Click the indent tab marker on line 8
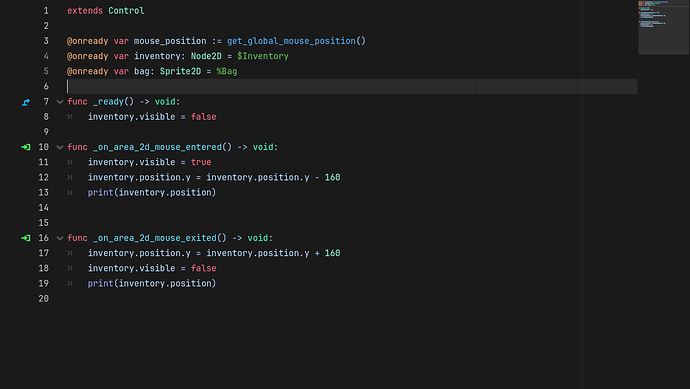This screenshot has width=690, height=389. [x=70, y=117]
